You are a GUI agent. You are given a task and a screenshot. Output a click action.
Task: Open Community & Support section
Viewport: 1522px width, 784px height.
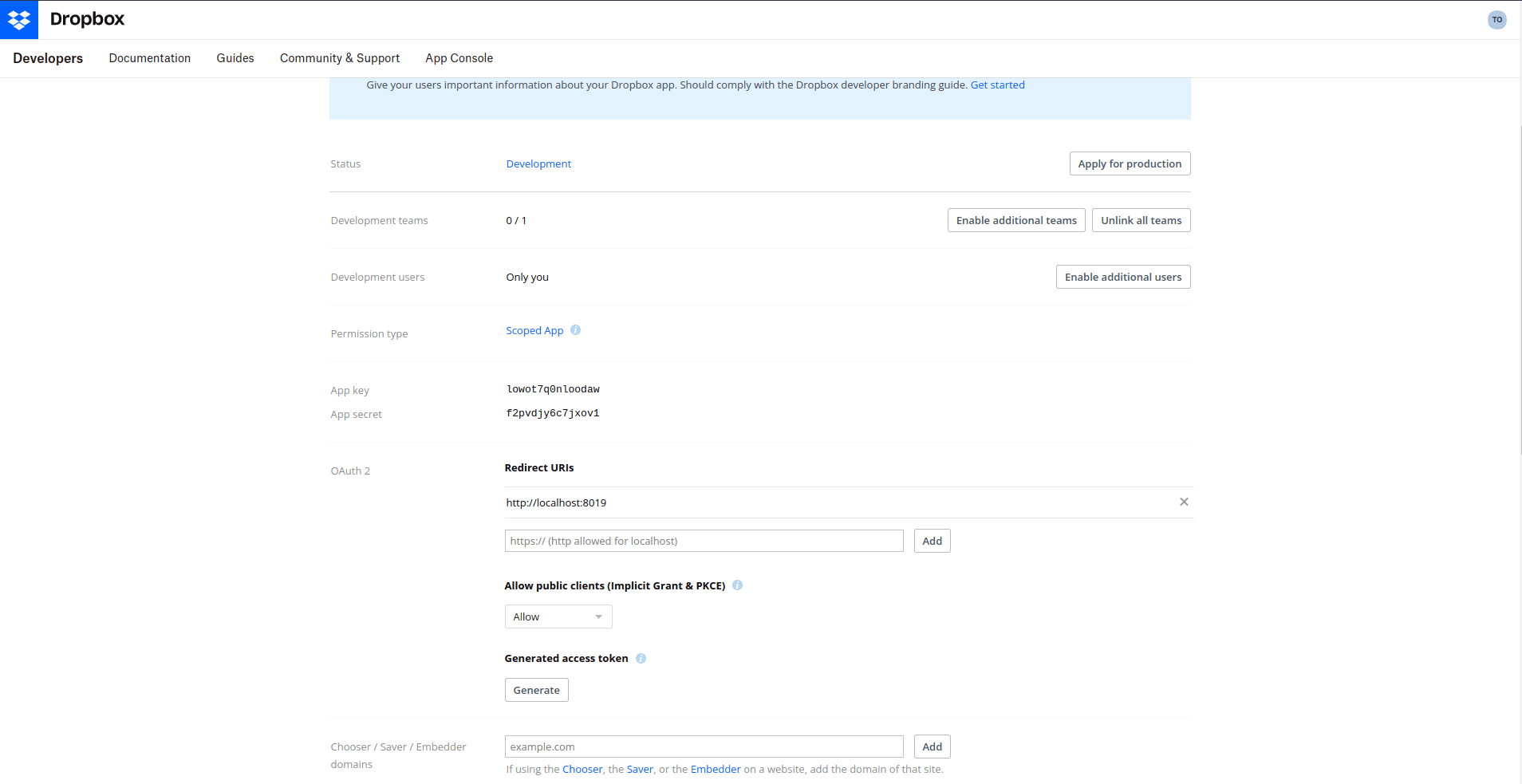339,57
